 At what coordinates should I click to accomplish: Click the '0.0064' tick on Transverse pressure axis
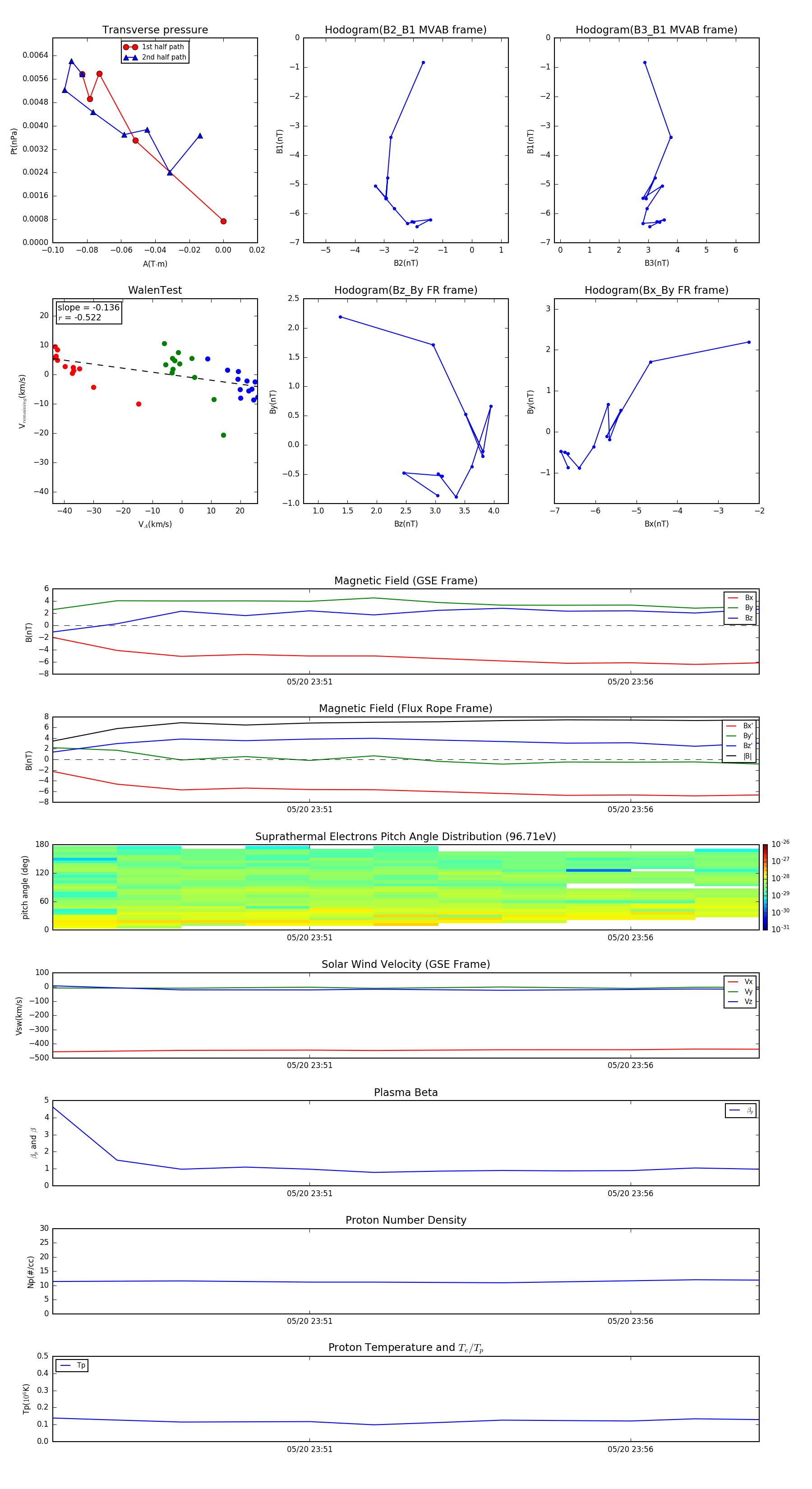(35, 55)
